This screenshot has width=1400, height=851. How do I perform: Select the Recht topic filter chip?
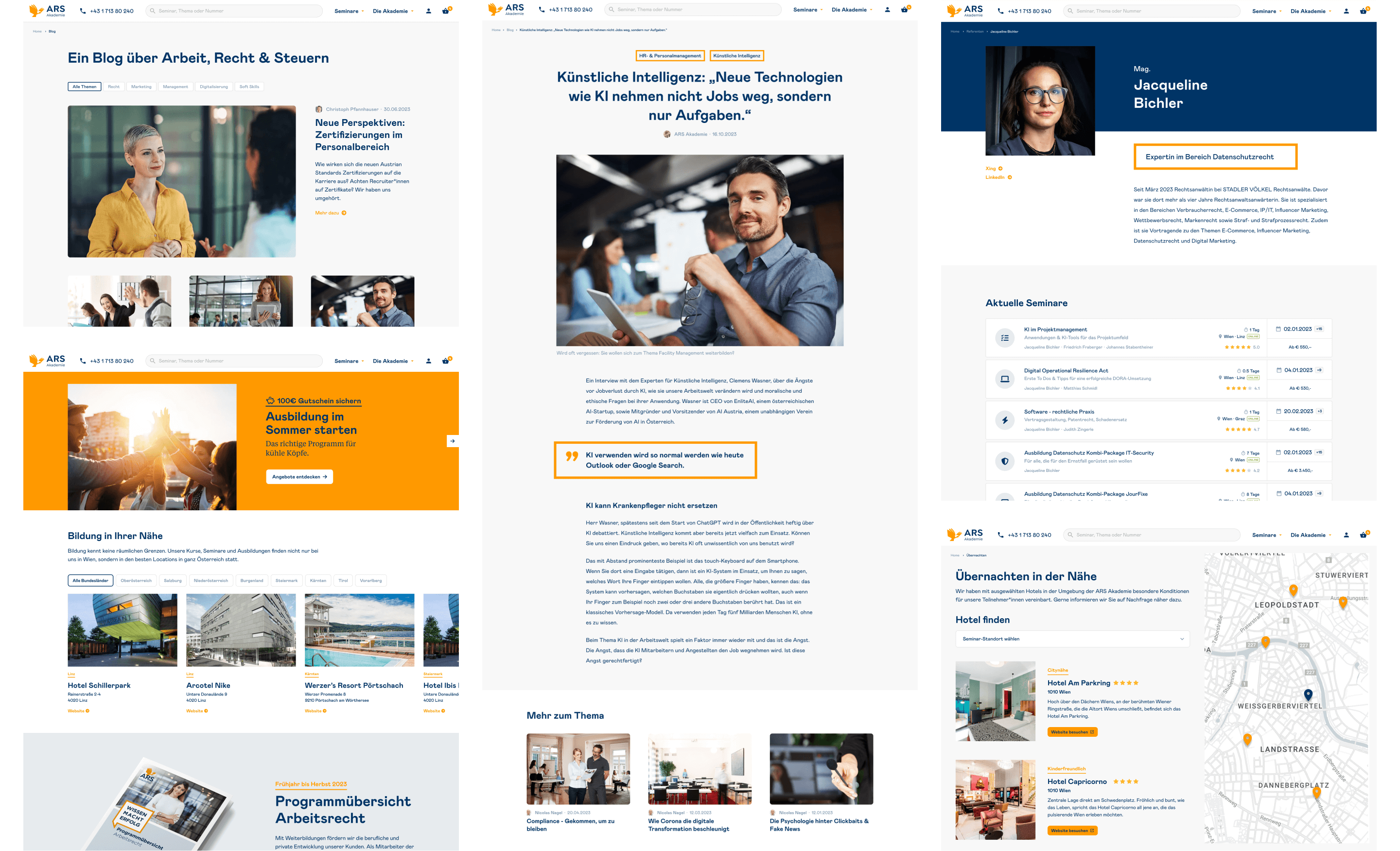pyautogui.click(x=114, y=87)
